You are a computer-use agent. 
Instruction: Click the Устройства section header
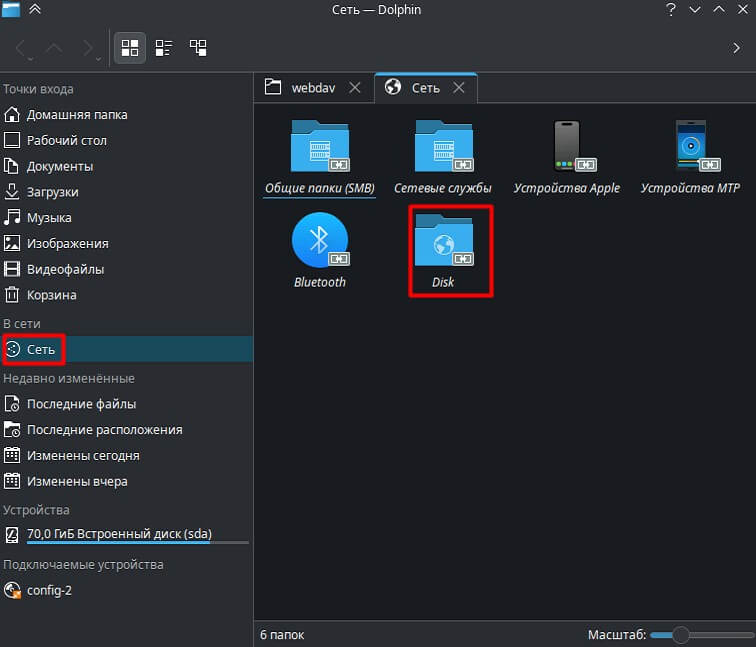[x=36, y=510]
